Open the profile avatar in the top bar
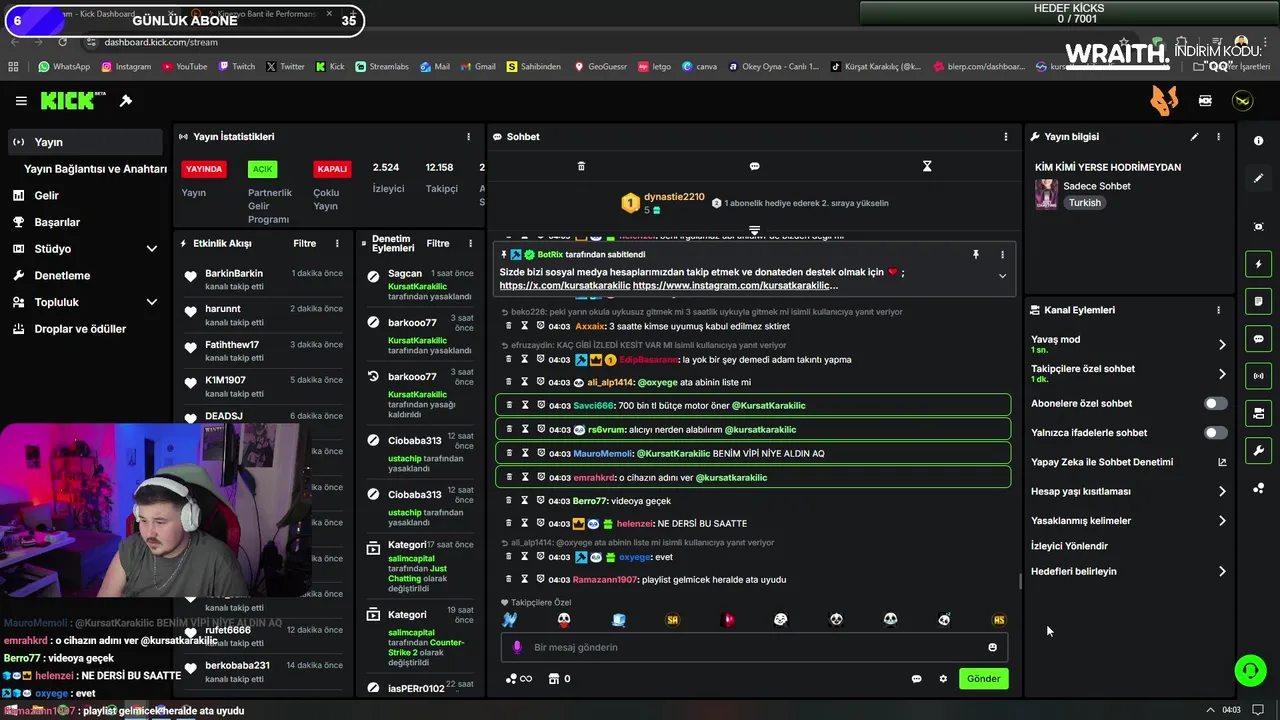The width and height of the screenshot is (1280, 720). click(x=1242, y=101)
